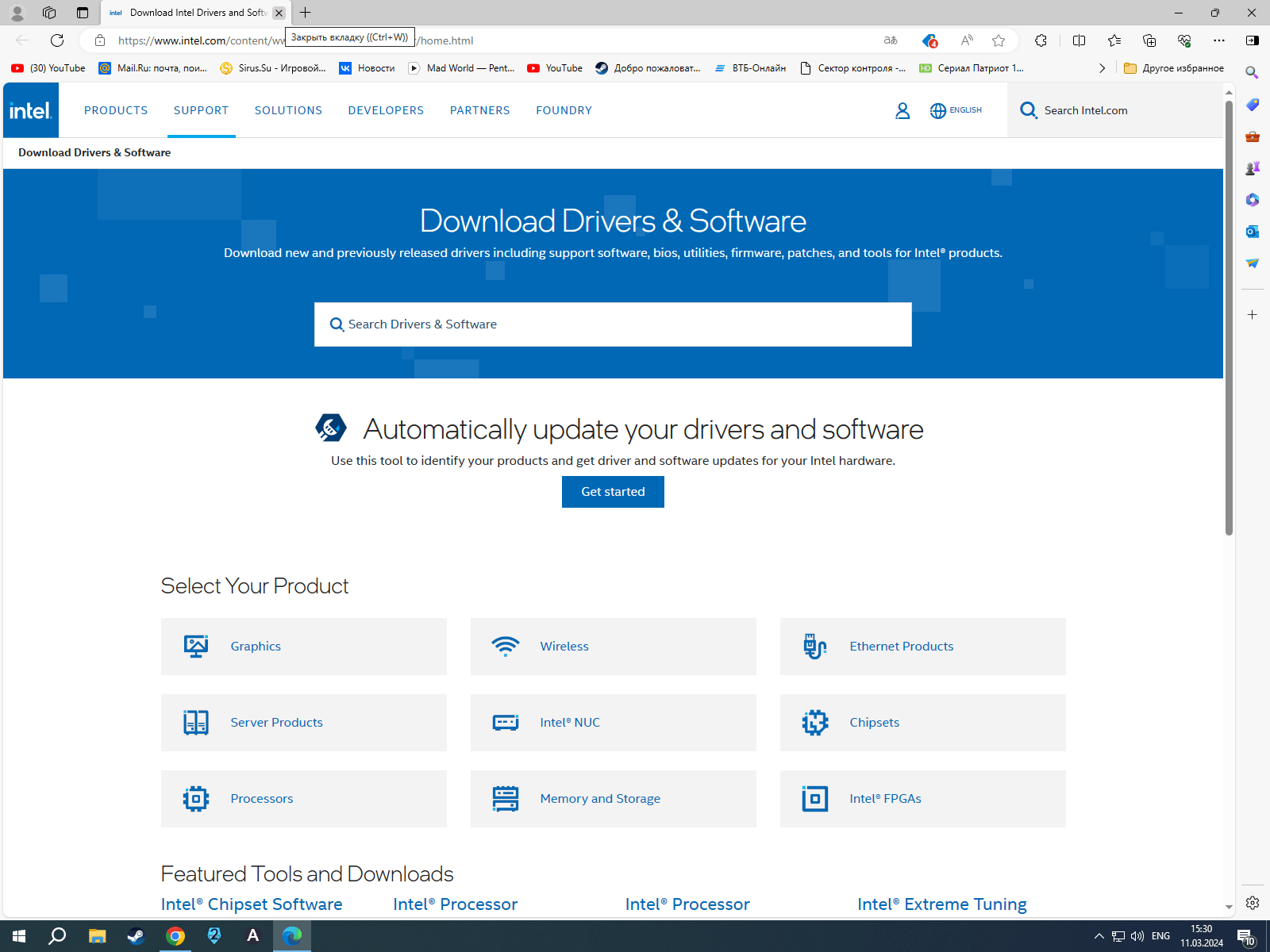The width and height of the screenshot is (1270, 952).
Task: Refresh the page in the browser
Action: click(x=57, y=40)
